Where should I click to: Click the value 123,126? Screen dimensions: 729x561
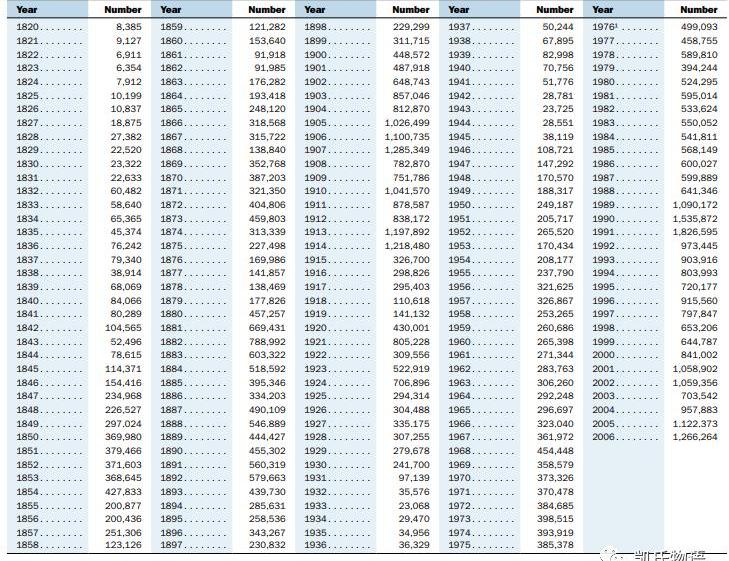123,545
